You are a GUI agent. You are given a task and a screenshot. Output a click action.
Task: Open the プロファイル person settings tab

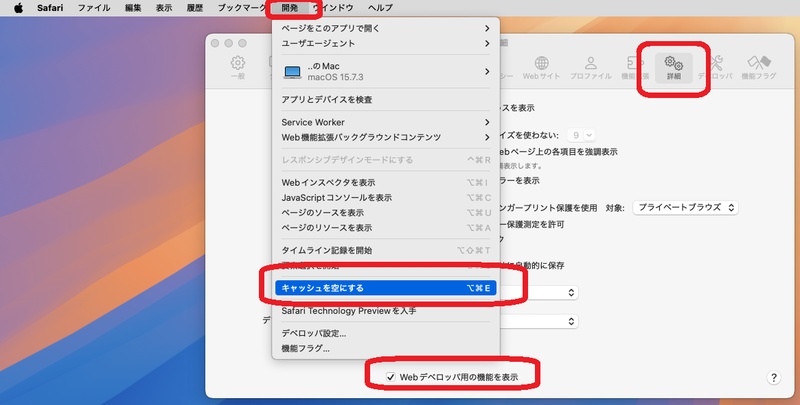pos(590,68)
